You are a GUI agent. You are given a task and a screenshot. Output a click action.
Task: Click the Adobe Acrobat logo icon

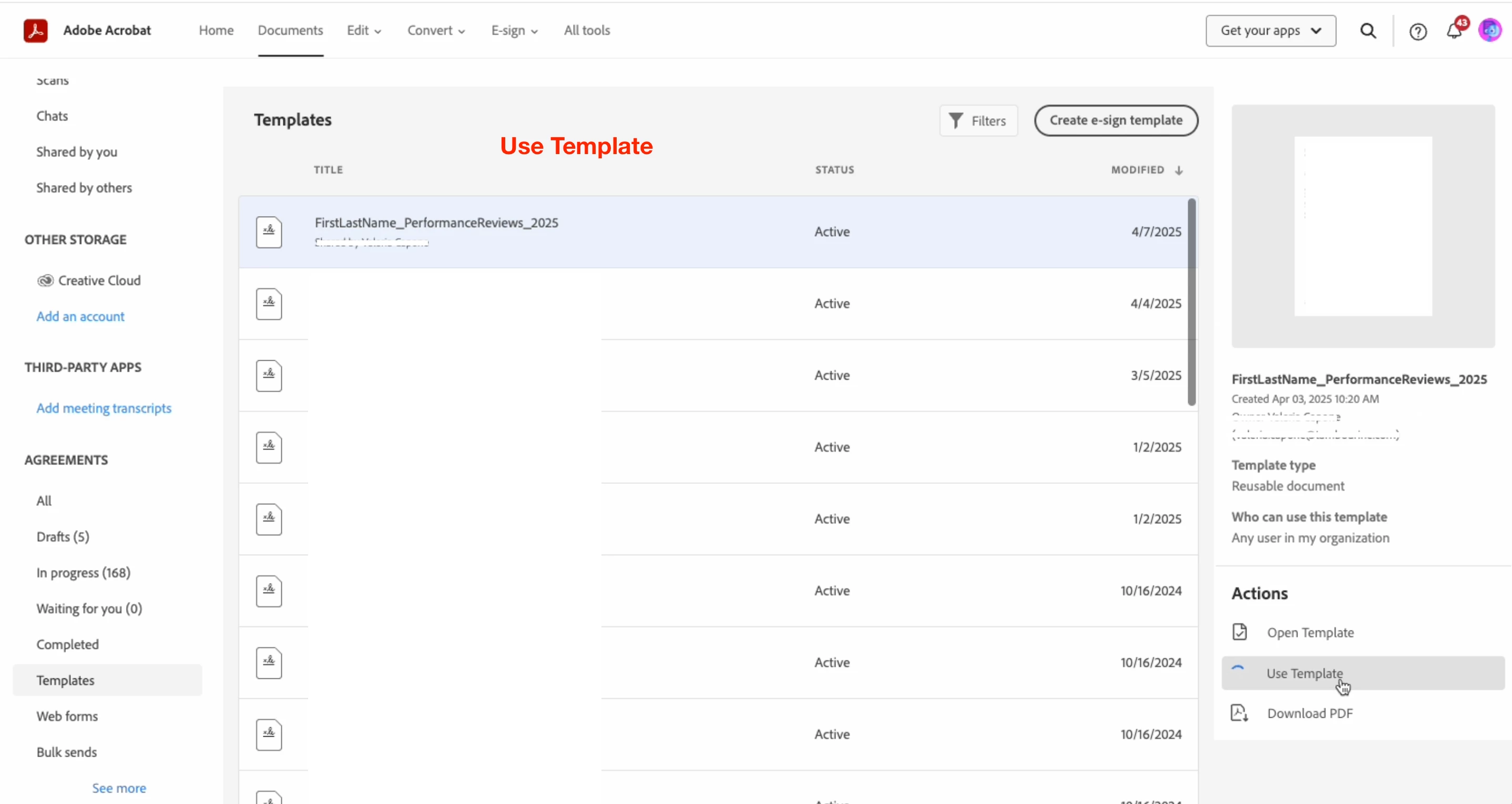click(35, 30)
